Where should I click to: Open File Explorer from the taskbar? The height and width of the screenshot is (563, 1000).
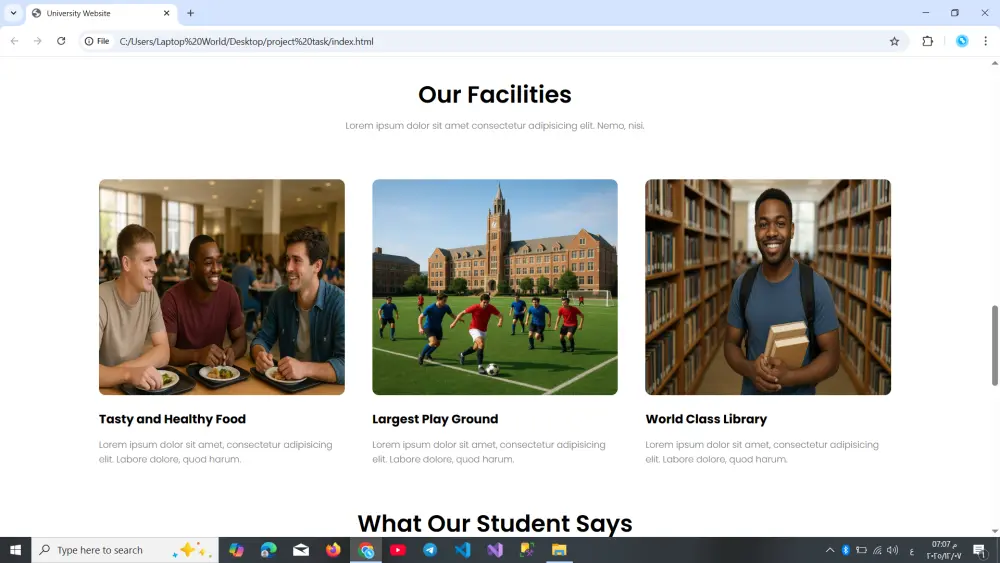click(559, 550)
